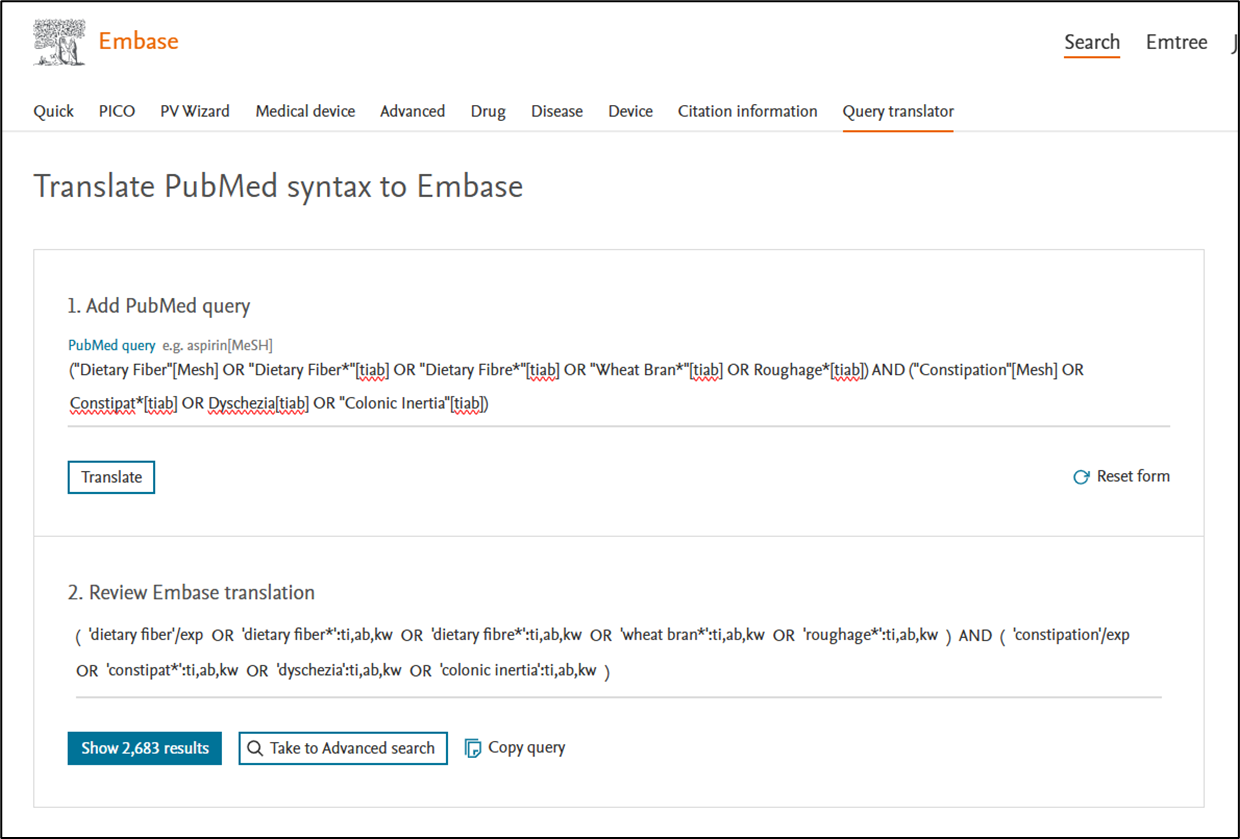
Task: Click the reset icon beside Reset form
Action: point(1080,477)
